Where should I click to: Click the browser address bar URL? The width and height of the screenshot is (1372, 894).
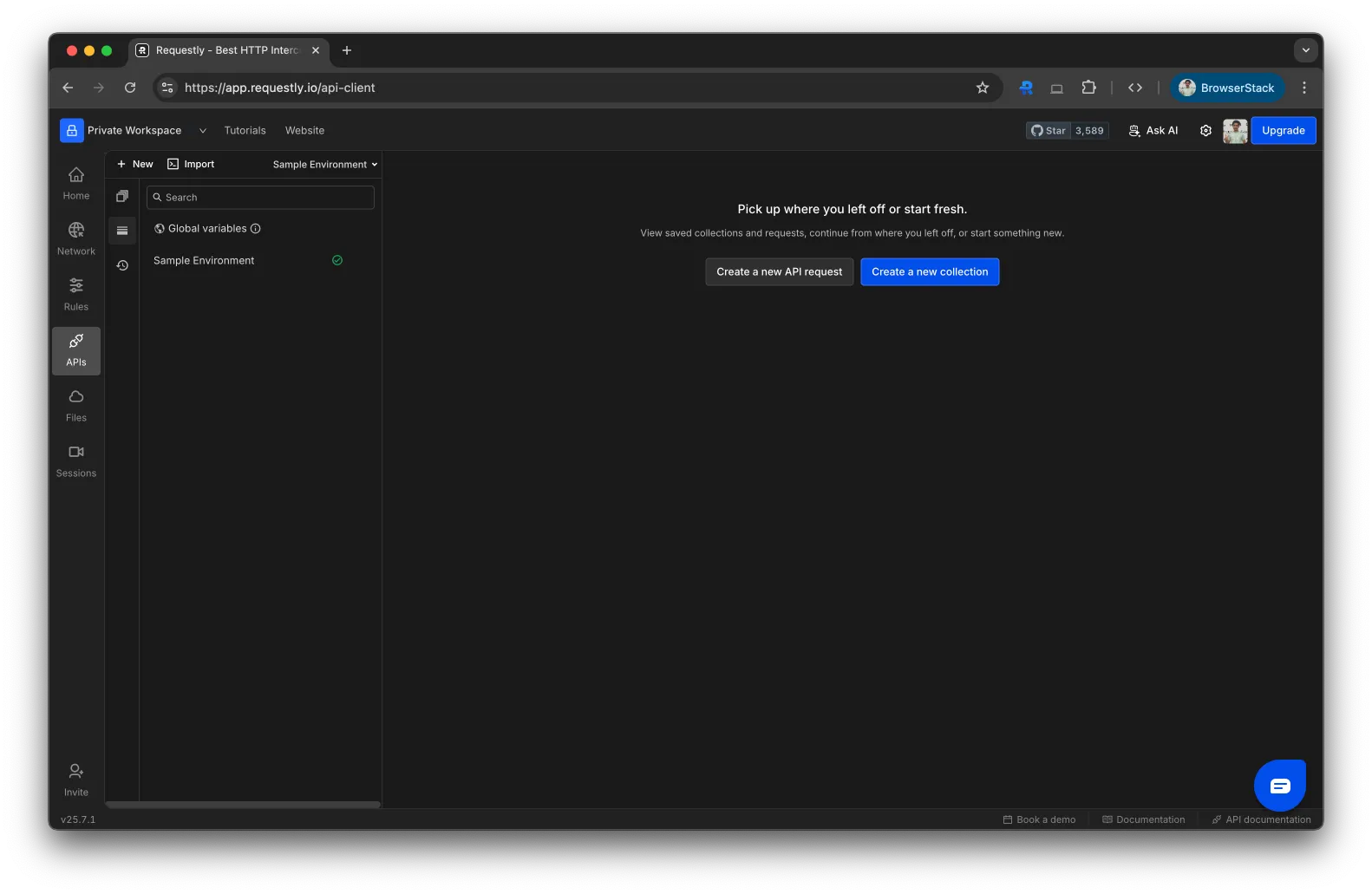279,88
